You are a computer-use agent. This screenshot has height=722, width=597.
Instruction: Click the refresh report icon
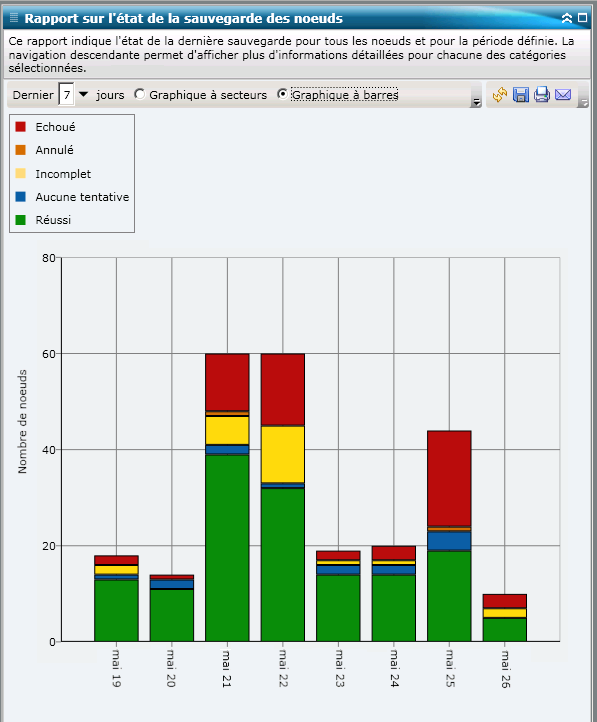click(x=499, y=94)
